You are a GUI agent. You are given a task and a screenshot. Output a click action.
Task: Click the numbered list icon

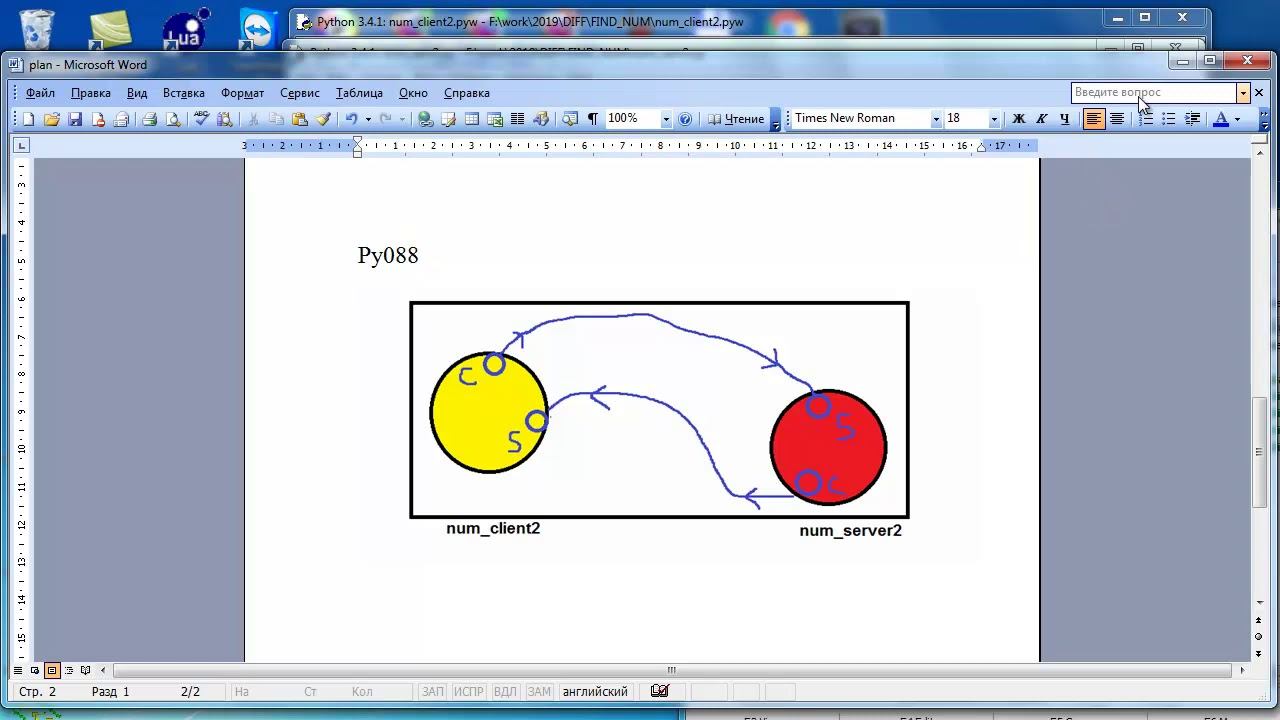click(1146, 119)
